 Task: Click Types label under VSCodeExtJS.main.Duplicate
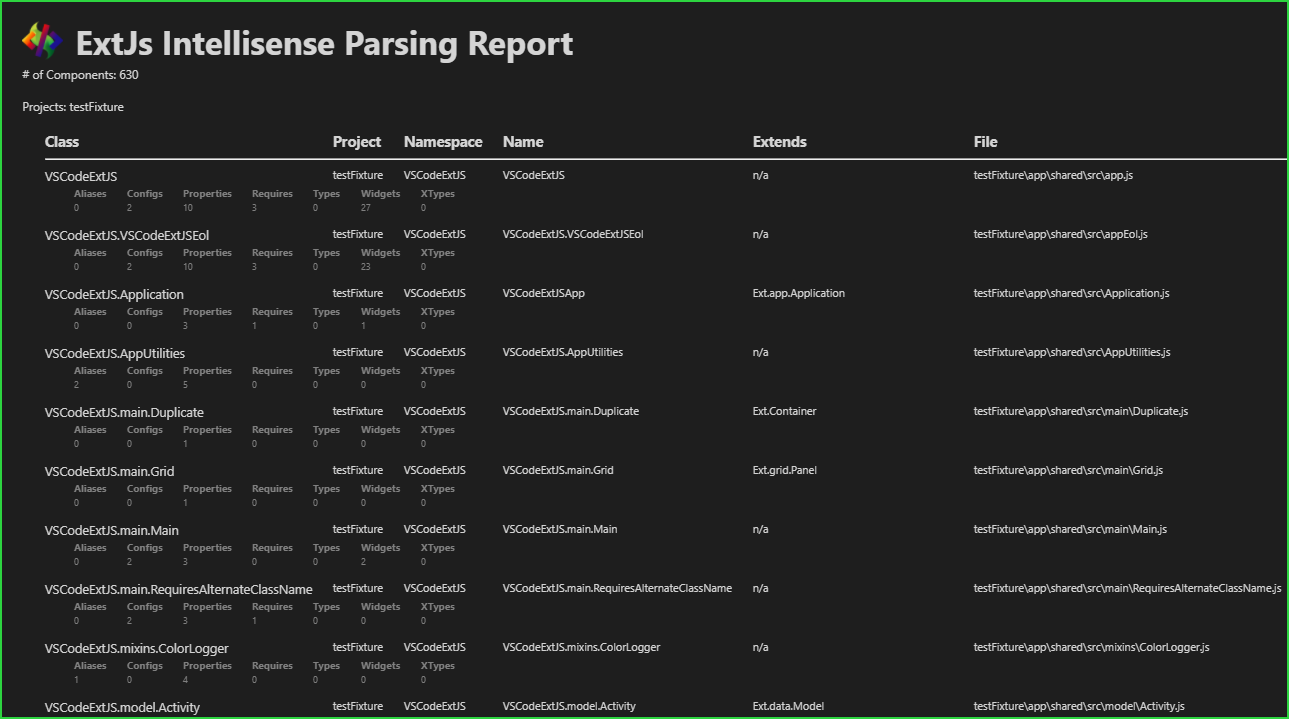pyautogui.click(x=326, y=430)
